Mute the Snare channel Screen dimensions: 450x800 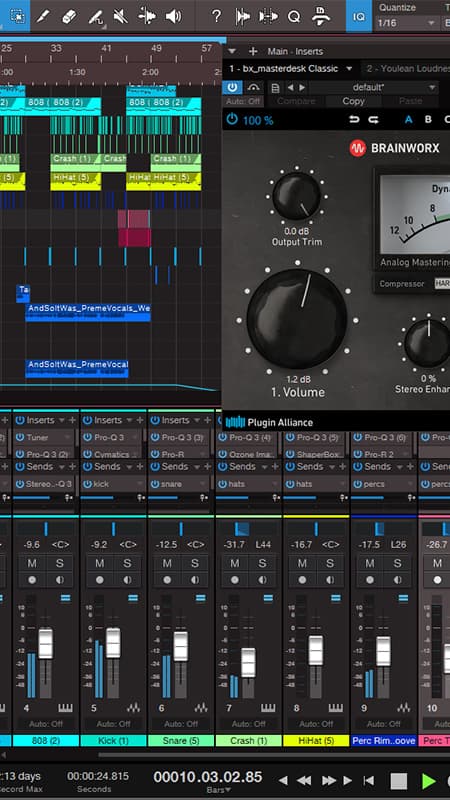coord(167,563)
